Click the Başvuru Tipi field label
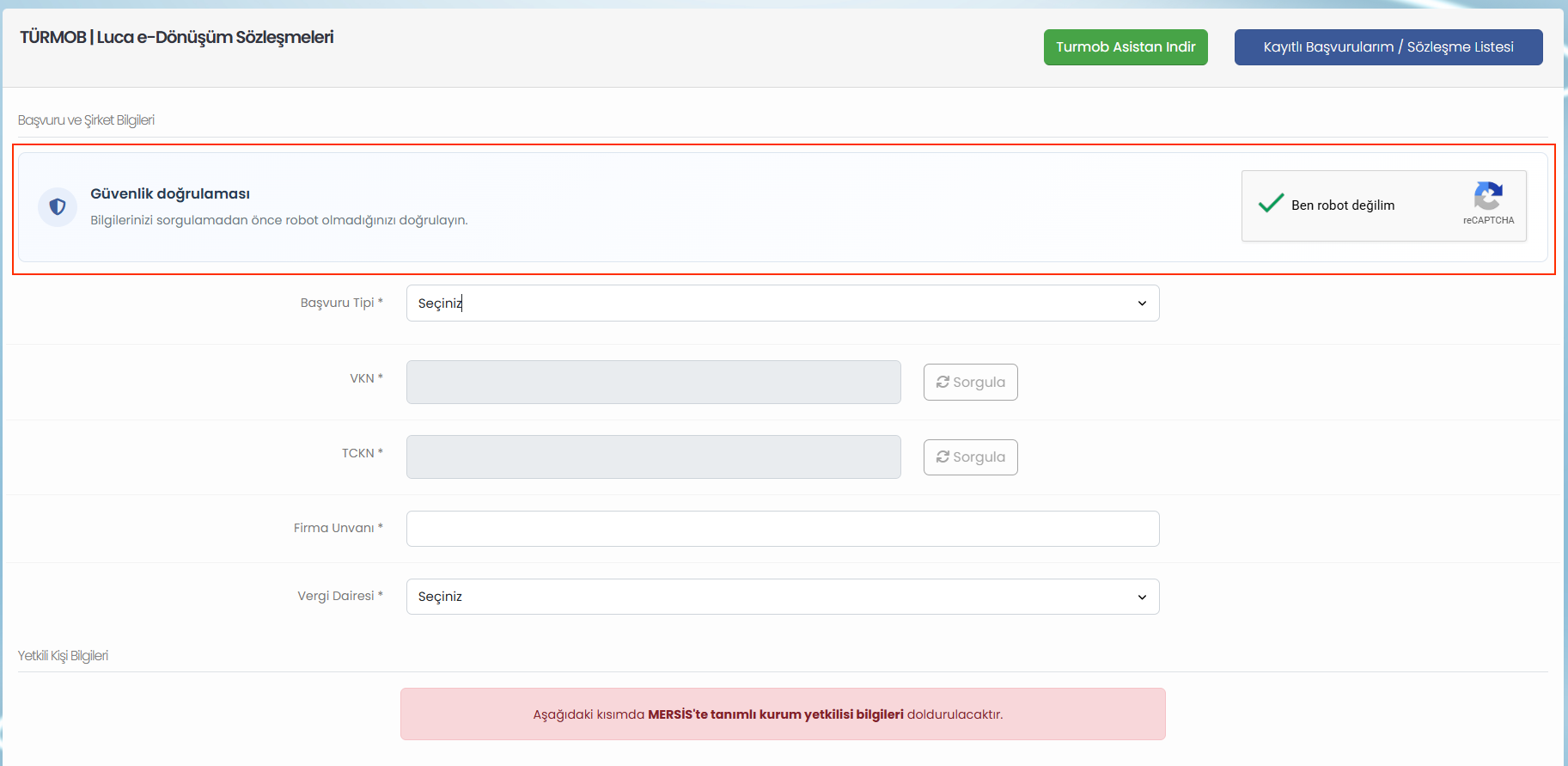1568x766 pixels. [x=342, y=303]
